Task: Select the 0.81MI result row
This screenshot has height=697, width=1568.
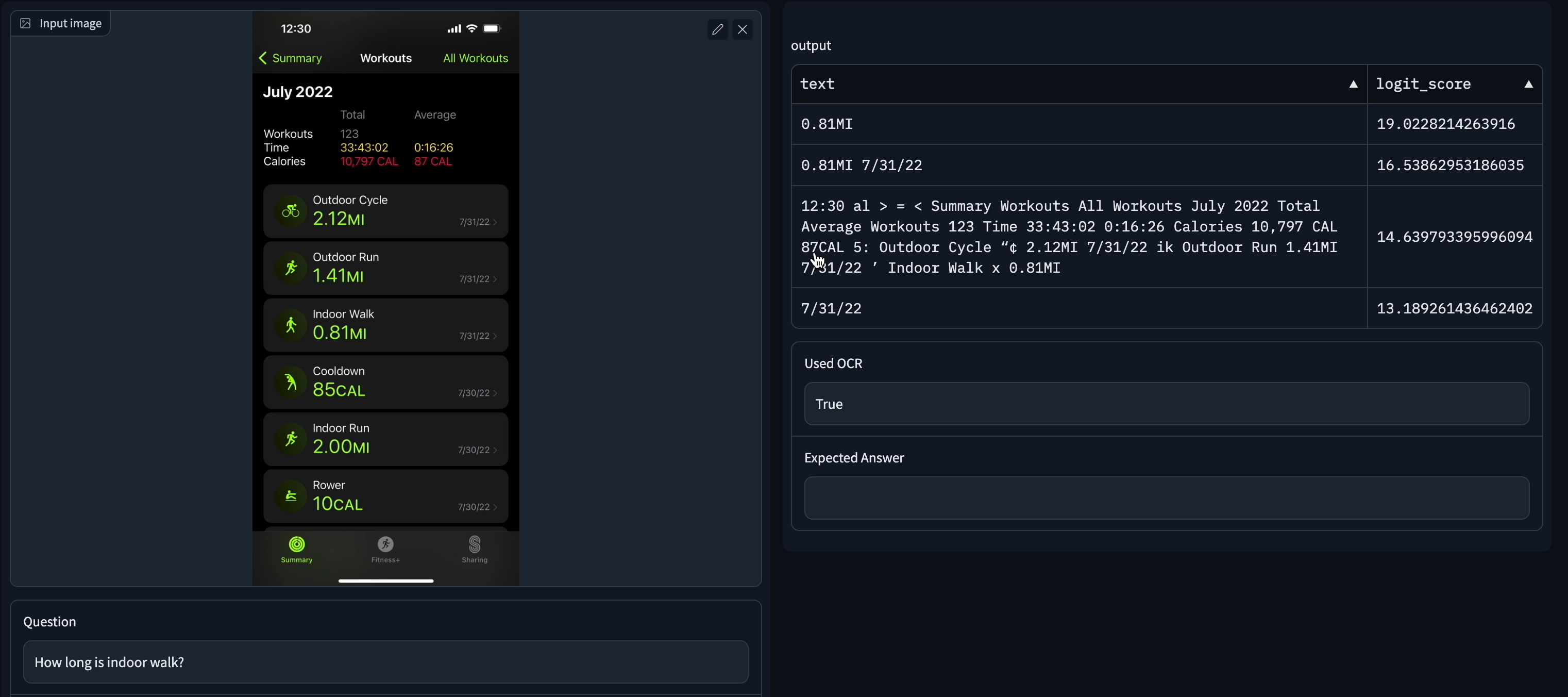Action: [x=1166, y=124]
